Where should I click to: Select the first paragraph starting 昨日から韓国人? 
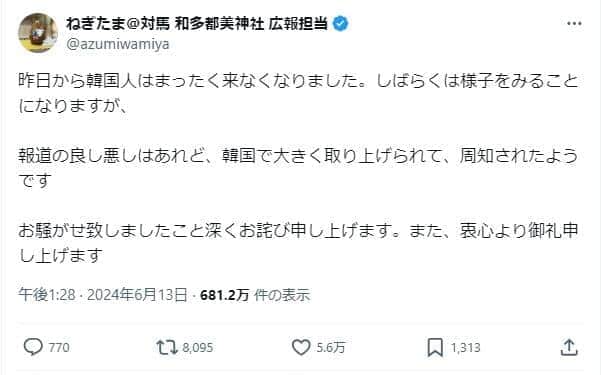[298, 93]
